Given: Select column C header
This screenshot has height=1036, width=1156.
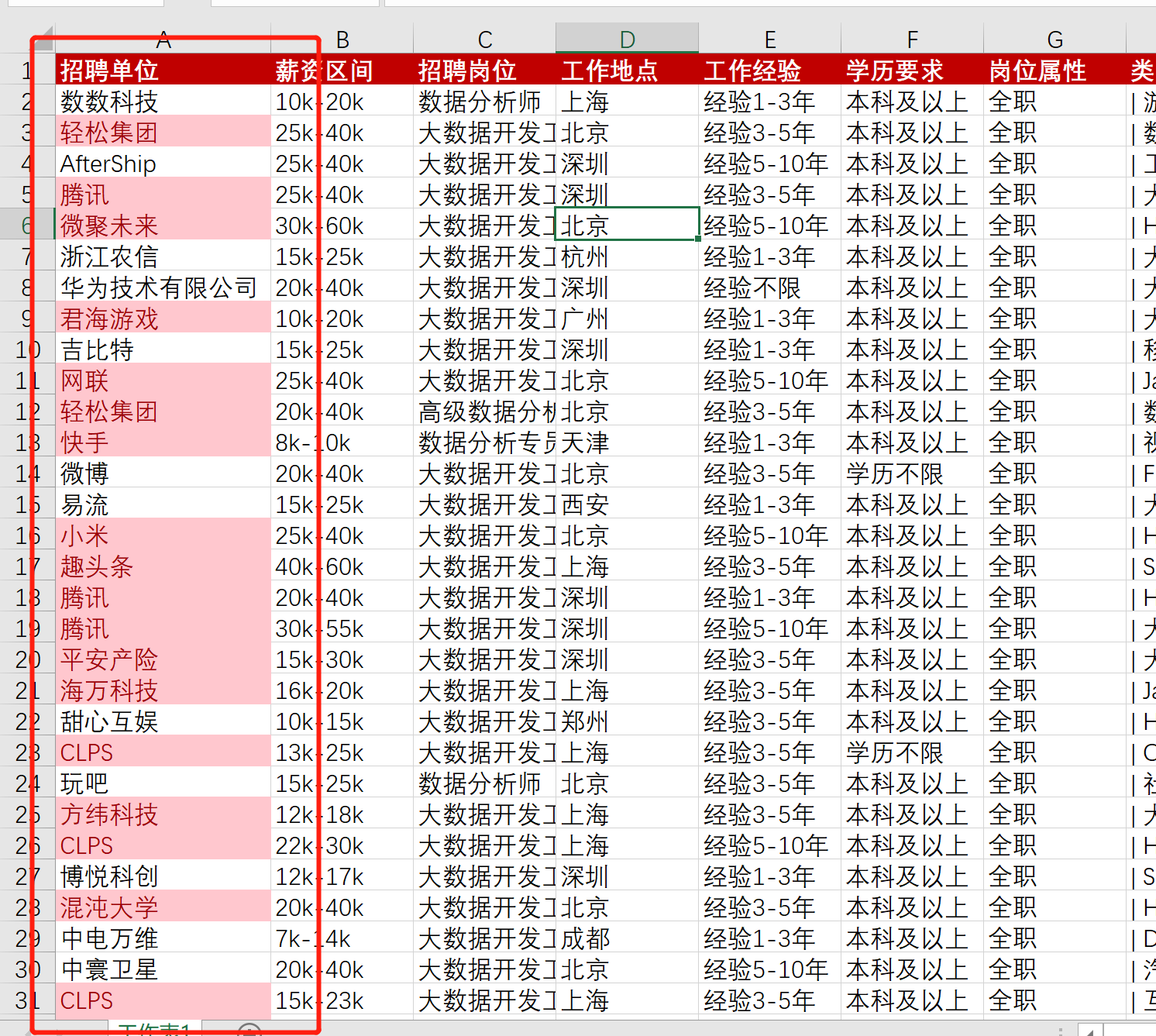Looking at the screenshot, I should point(484,39).
